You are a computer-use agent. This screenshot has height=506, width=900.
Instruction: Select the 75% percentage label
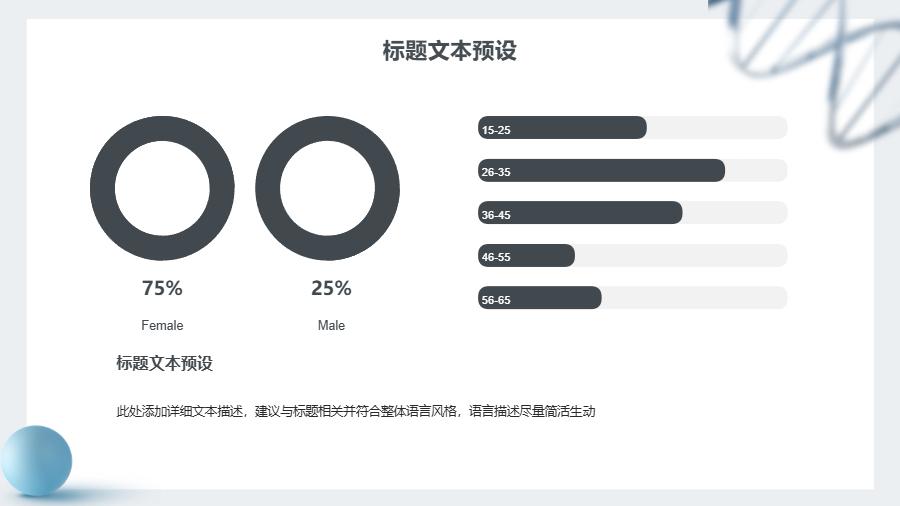162,288
